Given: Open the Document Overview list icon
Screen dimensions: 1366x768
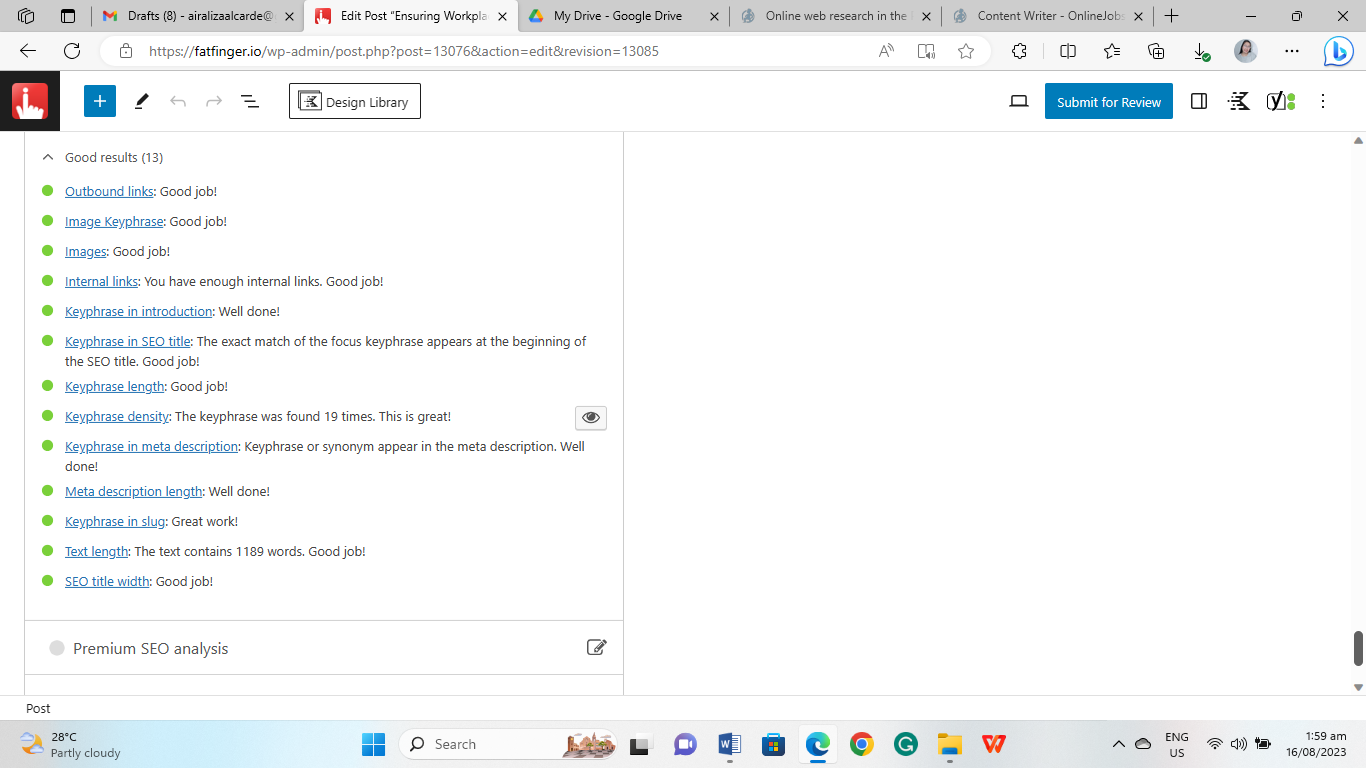Looking at the screenshot, I should click(250, 101).
